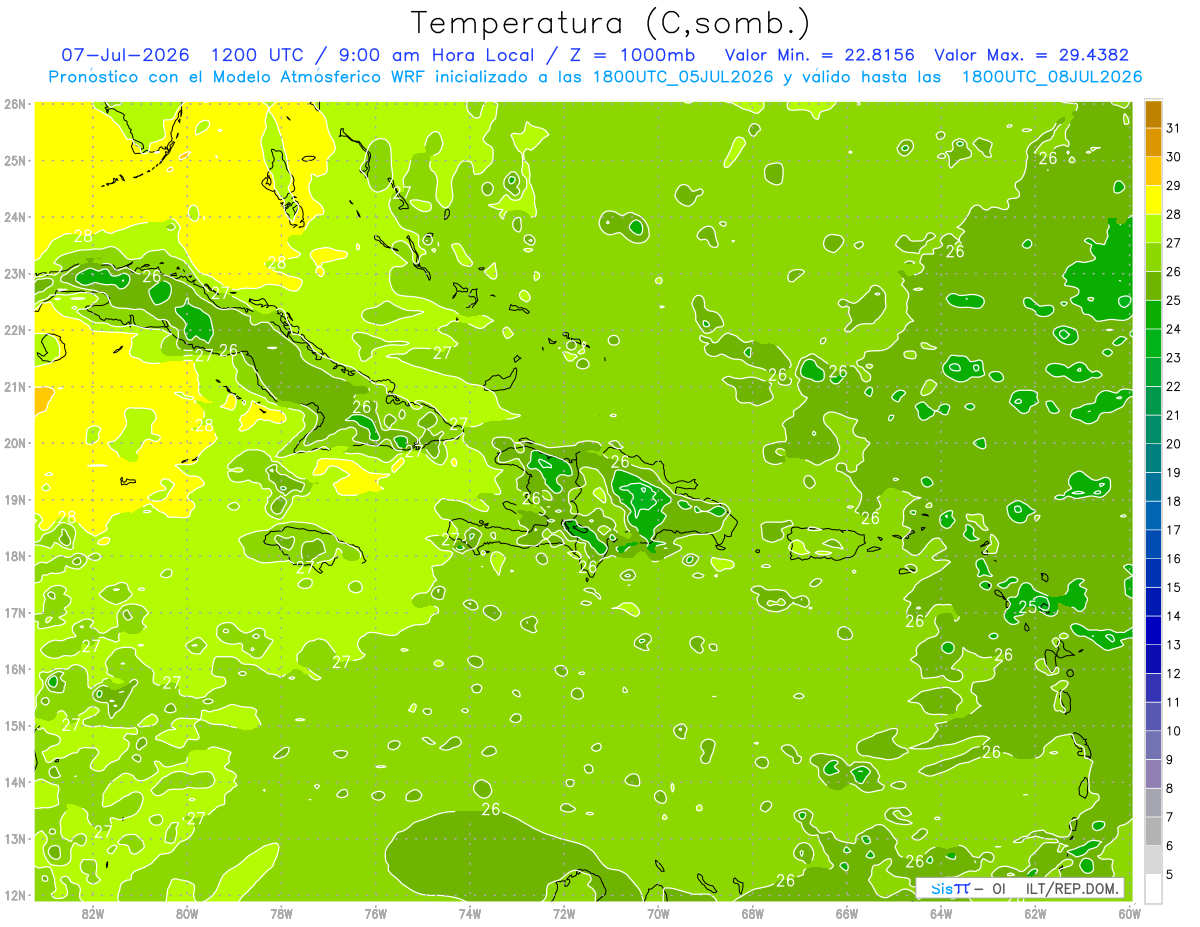Click the "23N" latitude axis label
Screen dimensions: 1200x927
[14, 273]
